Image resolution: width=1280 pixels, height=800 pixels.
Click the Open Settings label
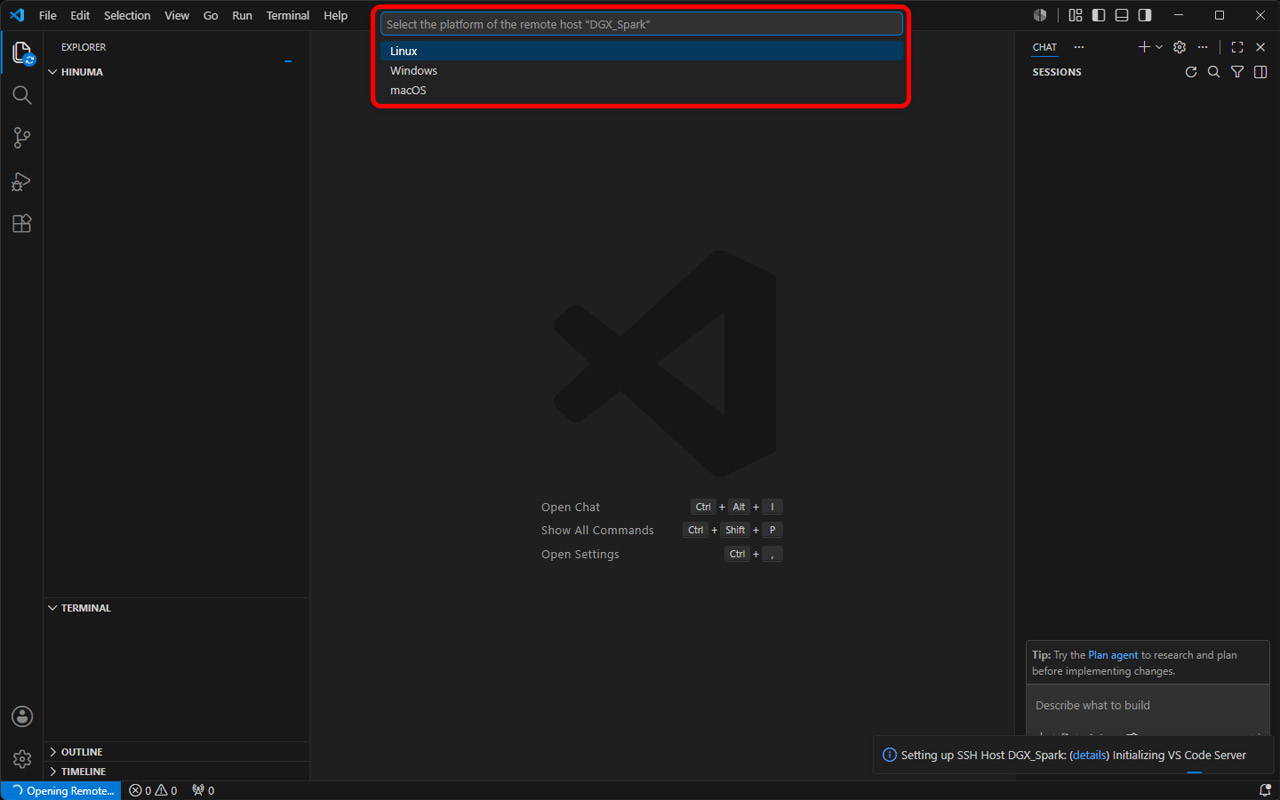tap(580, 554)
